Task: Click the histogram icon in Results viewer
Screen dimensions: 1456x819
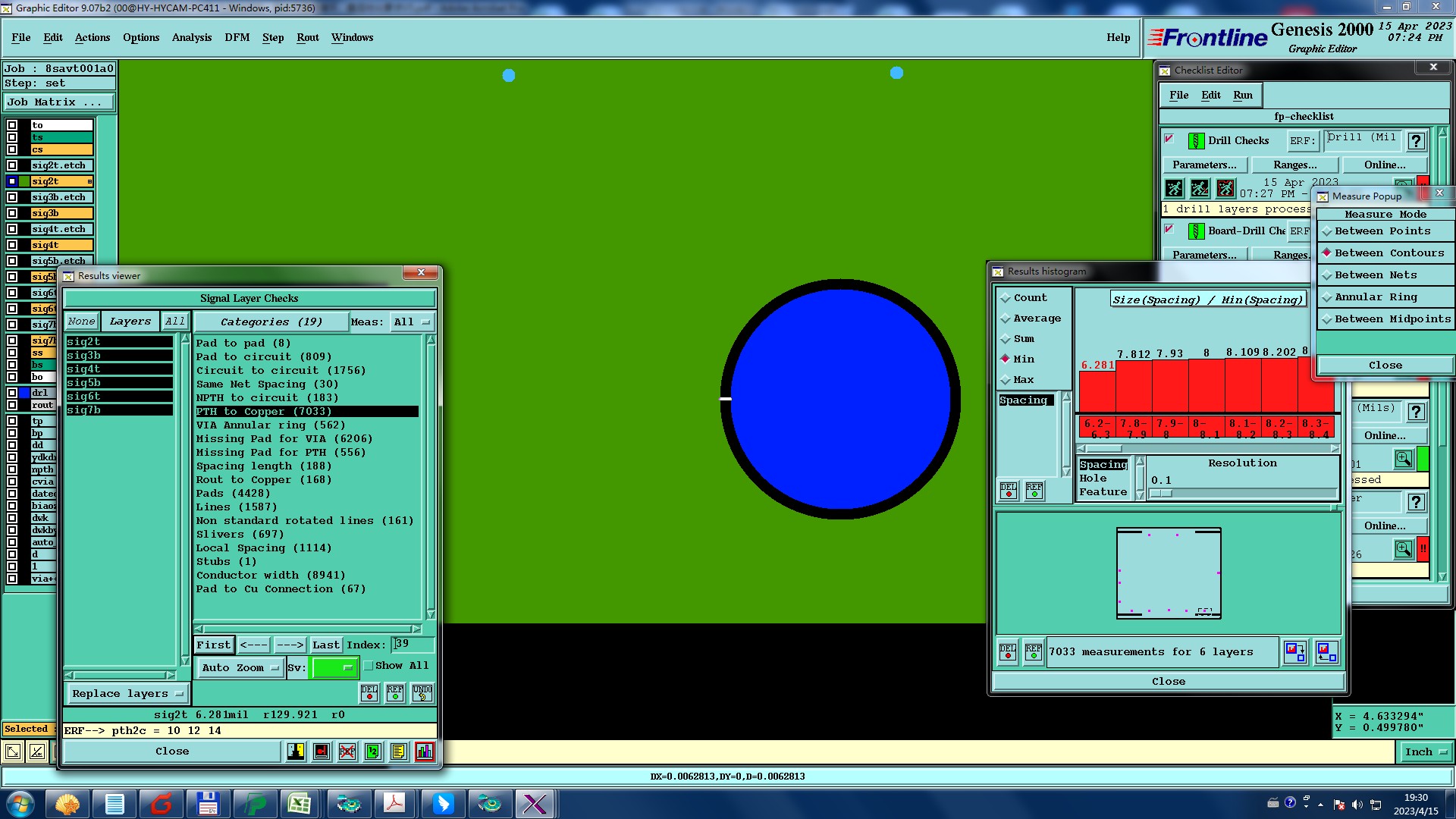Action: [x=424, y=752]
